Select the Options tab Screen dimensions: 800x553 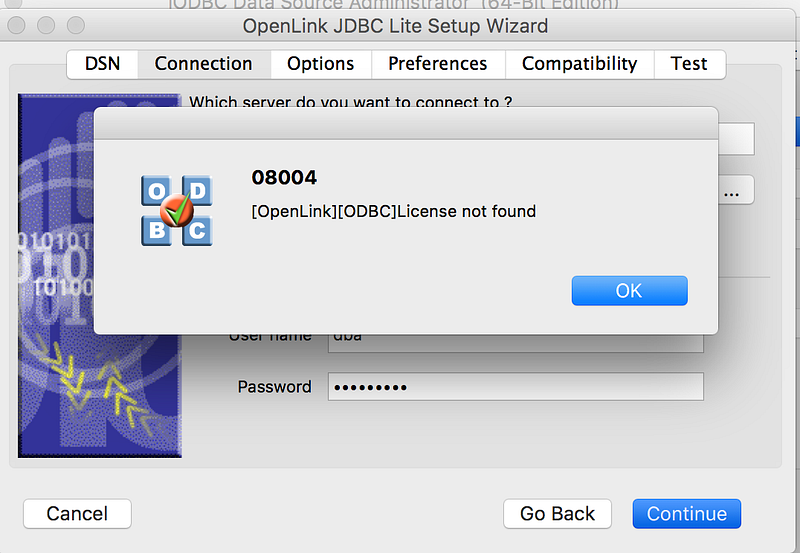pos(320,64)
